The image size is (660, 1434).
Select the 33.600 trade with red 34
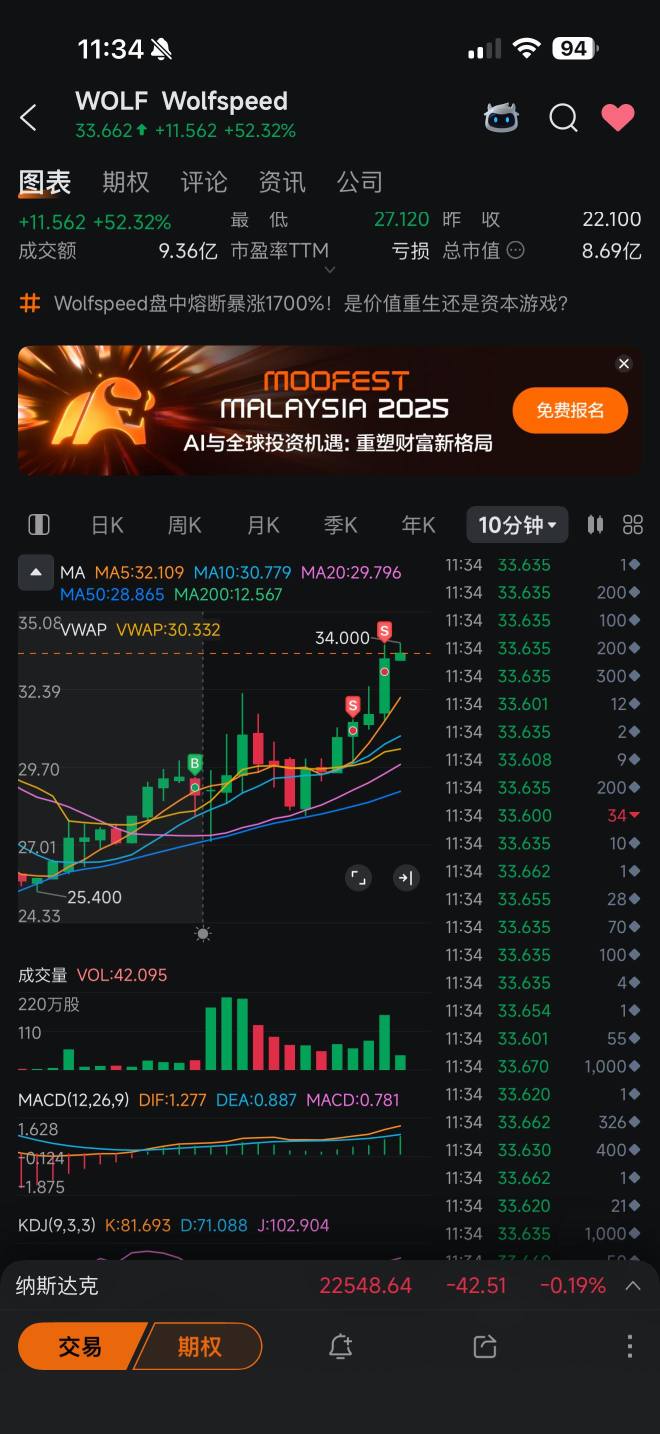coord(543,815)
